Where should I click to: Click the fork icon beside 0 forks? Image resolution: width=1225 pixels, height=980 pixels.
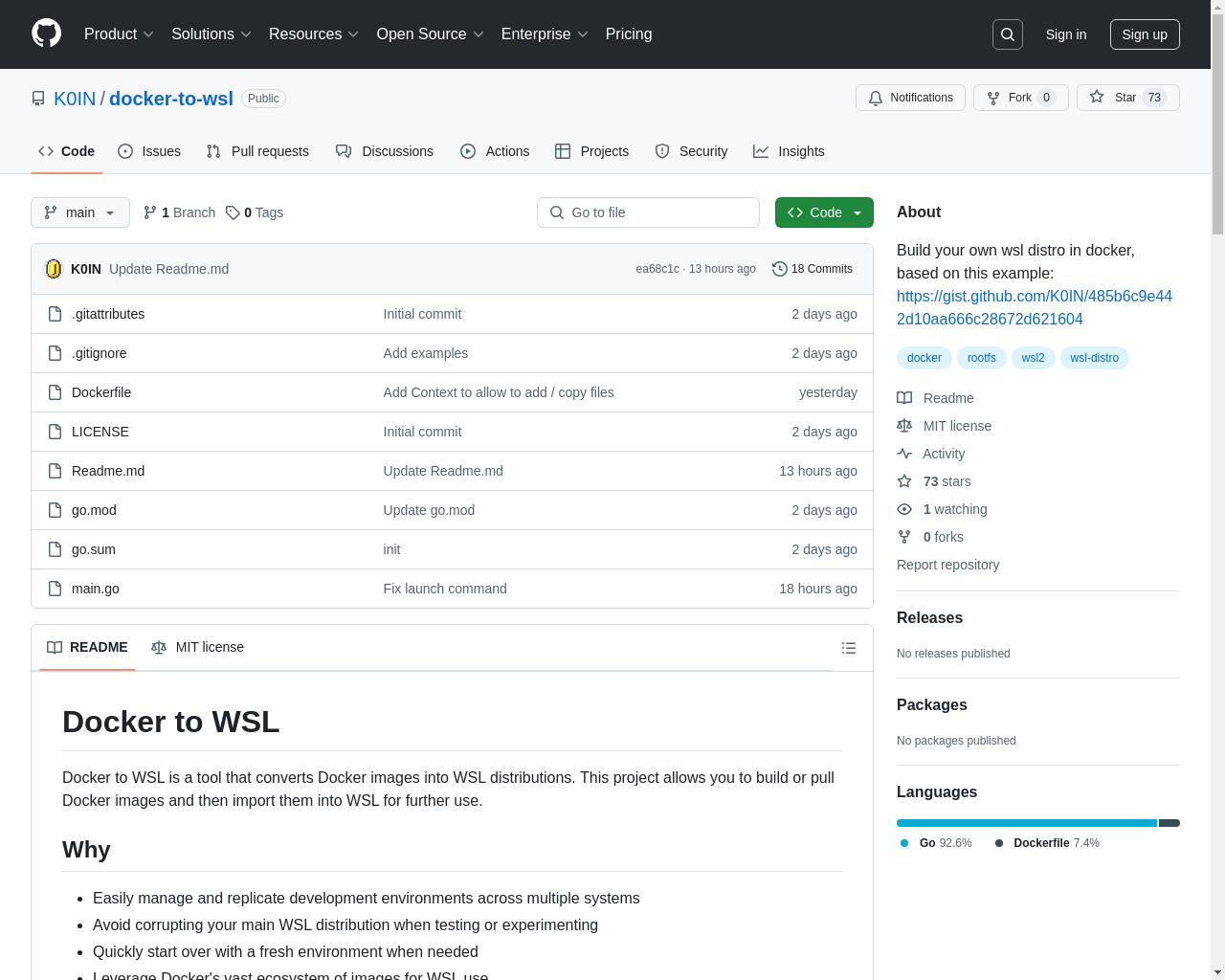904,537
